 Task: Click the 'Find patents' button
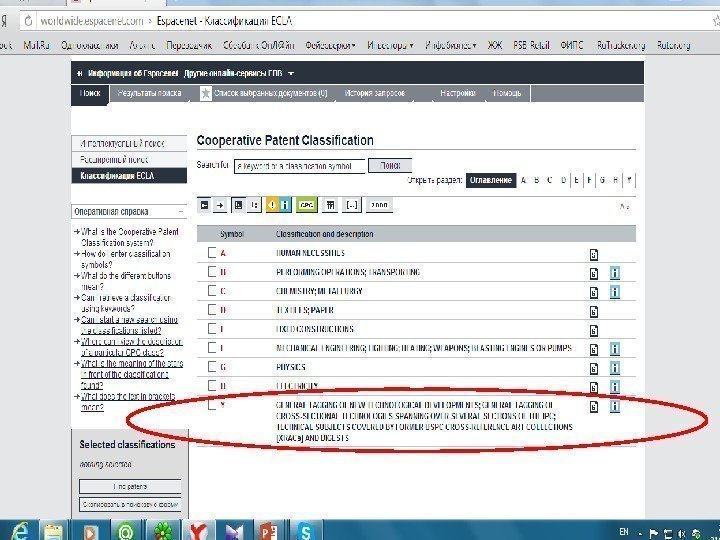(x=130, y=486)
